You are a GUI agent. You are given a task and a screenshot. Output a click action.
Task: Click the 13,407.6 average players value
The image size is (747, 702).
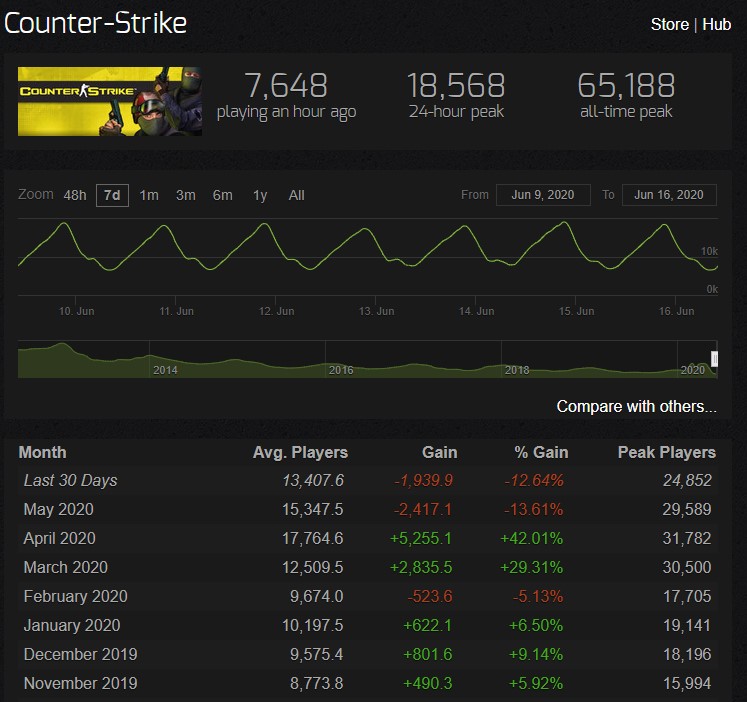[313, 481]
